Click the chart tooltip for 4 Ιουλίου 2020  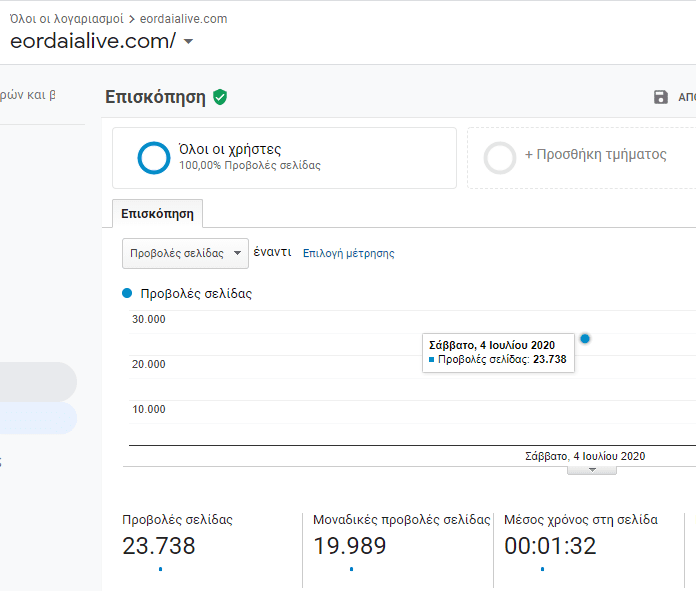click(498, 353)
